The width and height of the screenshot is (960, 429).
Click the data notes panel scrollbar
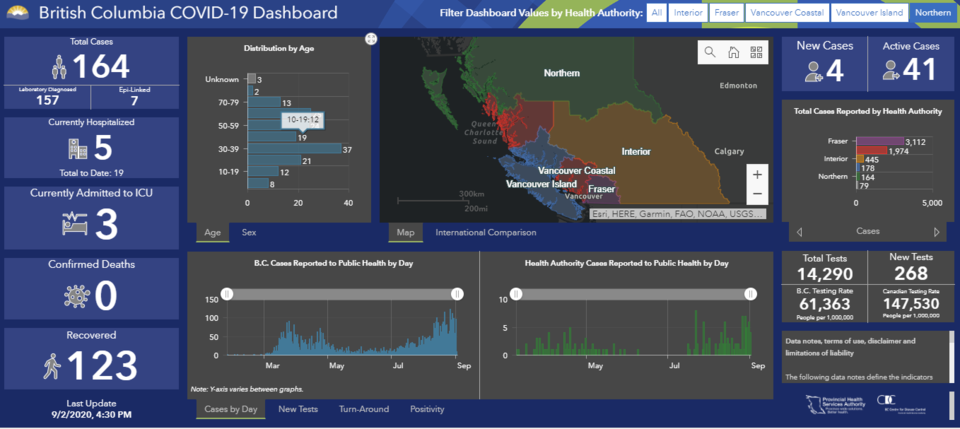pyautogui.click(x=951, y=357)
